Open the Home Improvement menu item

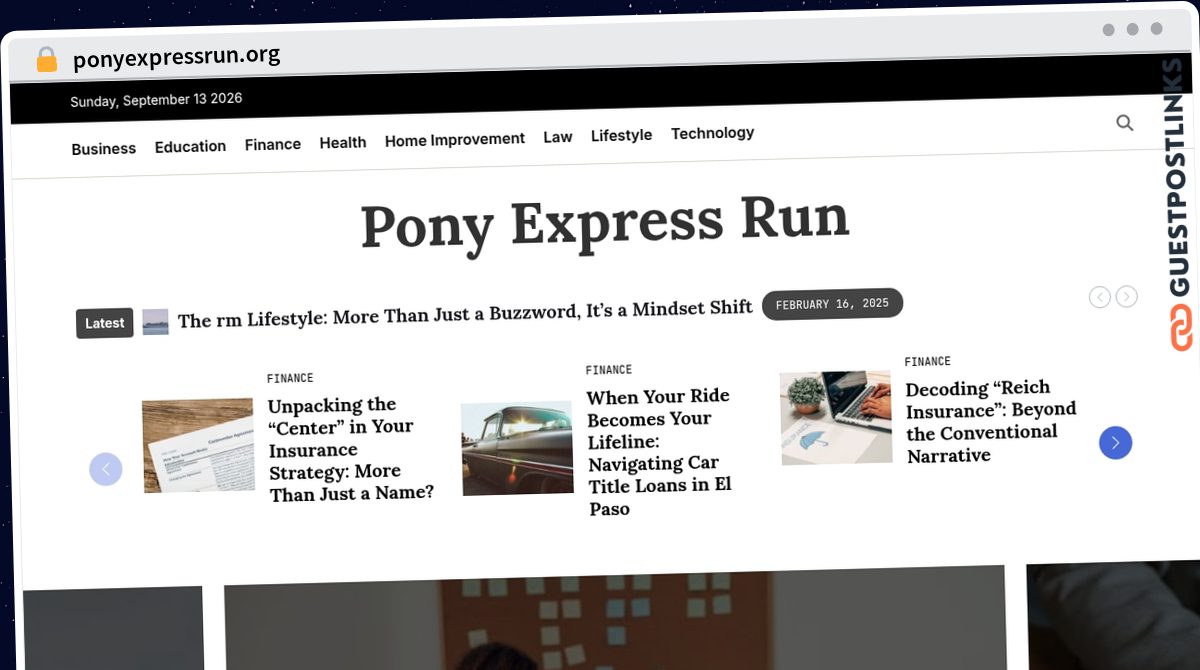[455, 140]
